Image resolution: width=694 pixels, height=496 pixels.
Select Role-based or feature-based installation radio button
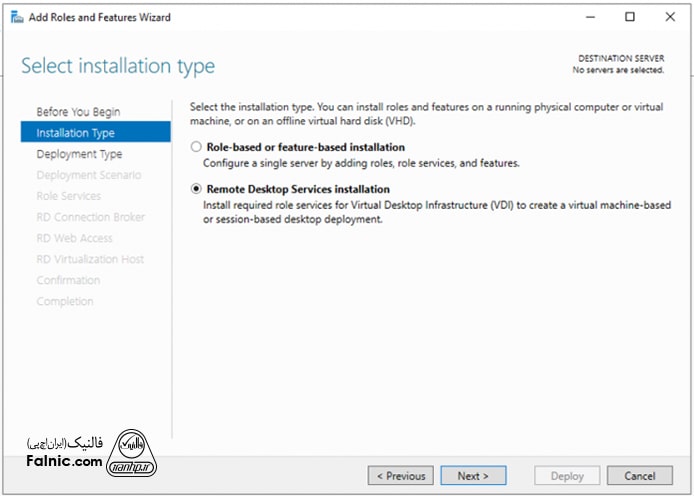pyautogui.click(x=196, y=147)
